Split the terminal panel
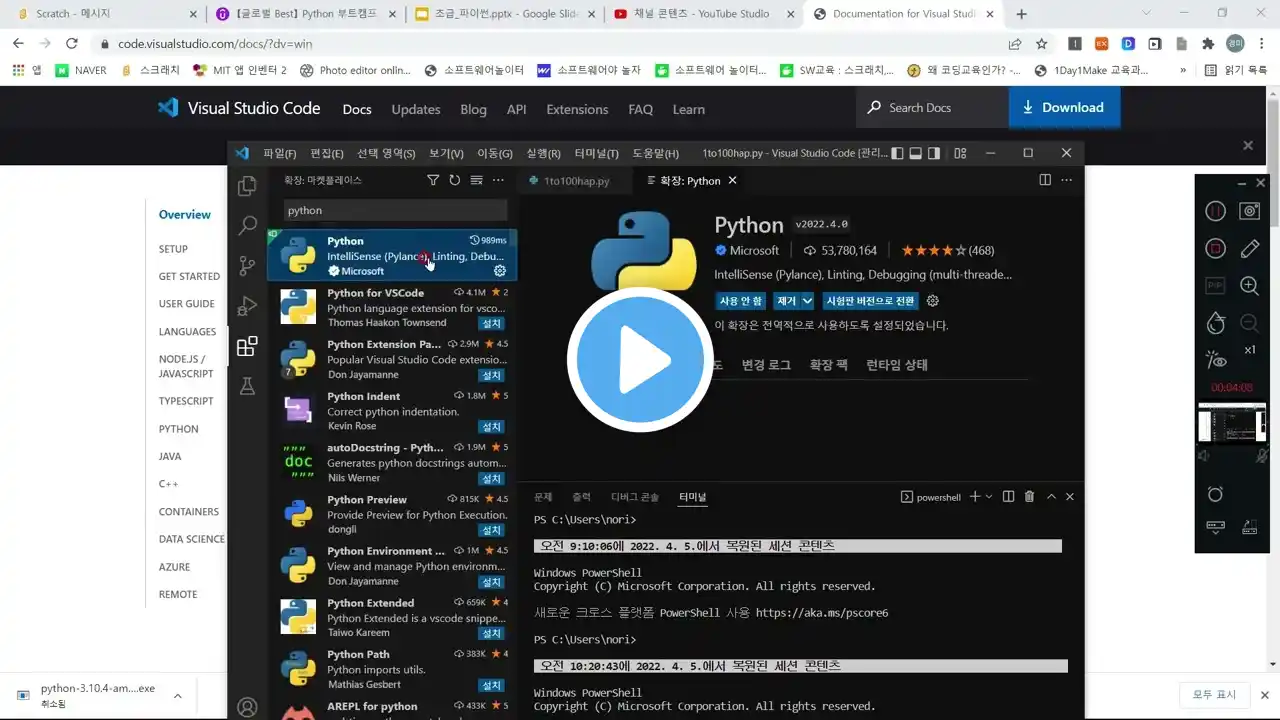 [1008, 497]
